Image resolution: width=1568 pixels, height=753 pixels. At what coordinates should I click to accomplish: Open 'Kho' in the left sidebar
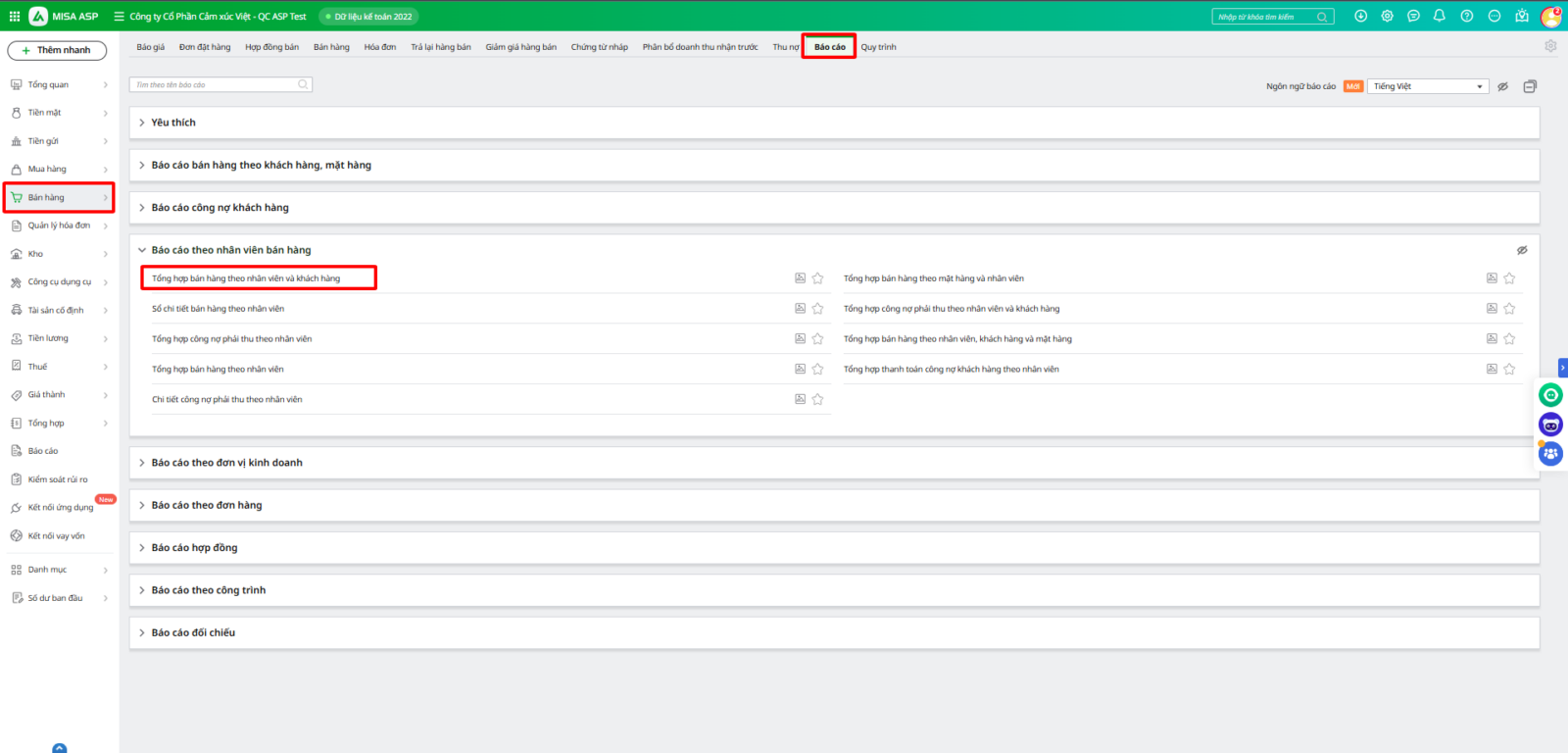(36, 254)
